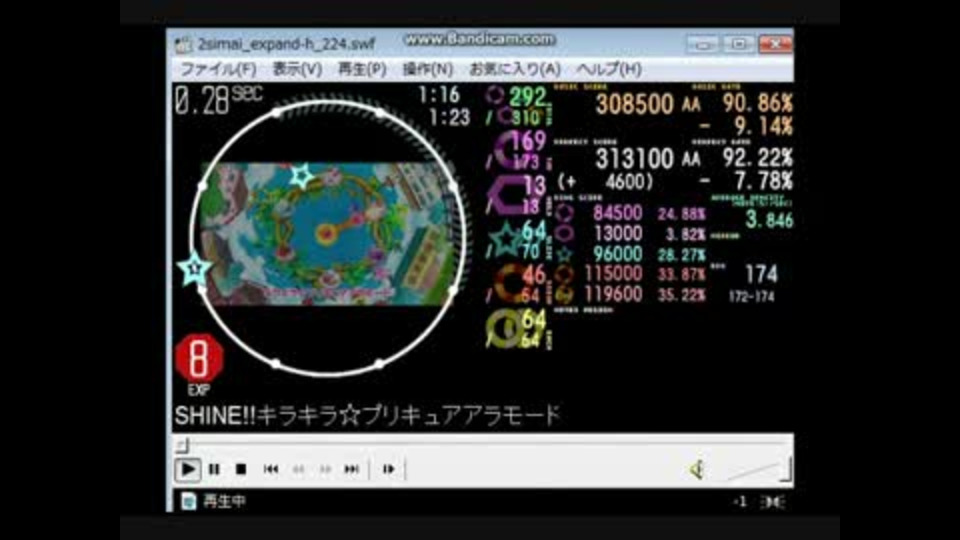Click the teal star icon next to 64/70
The width and height of the screenshot is (960, 540).
point(508,239)
